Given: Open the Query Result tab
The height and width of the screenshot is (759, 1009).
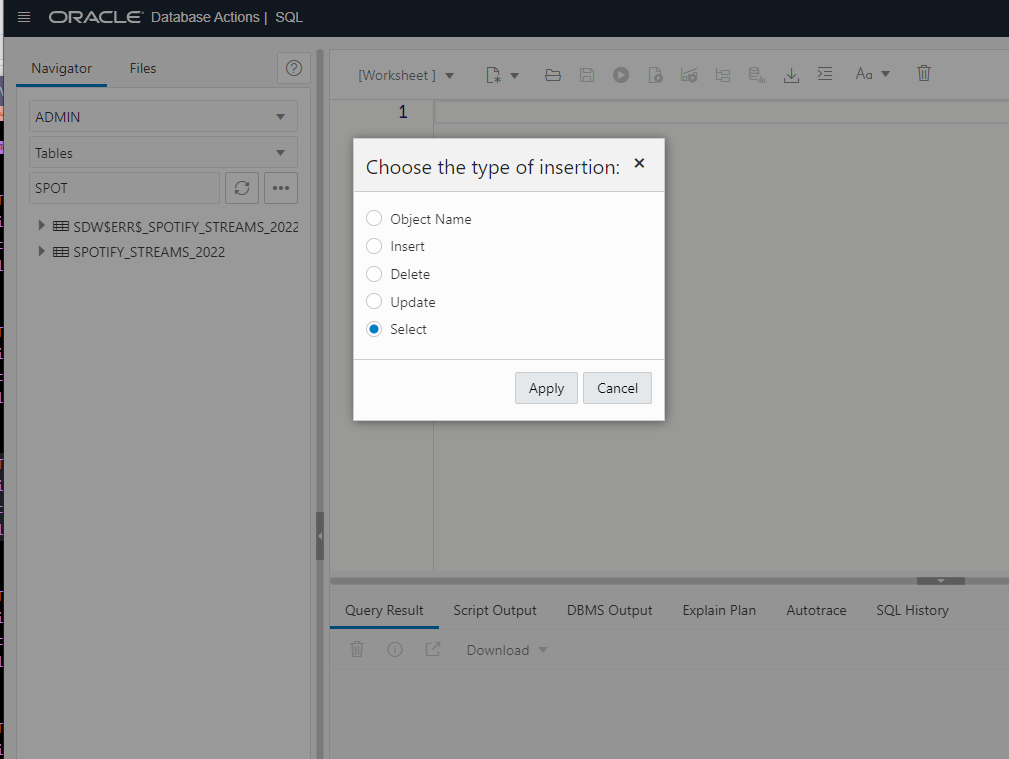Looking at the screenshot, I should click(384, 610).
